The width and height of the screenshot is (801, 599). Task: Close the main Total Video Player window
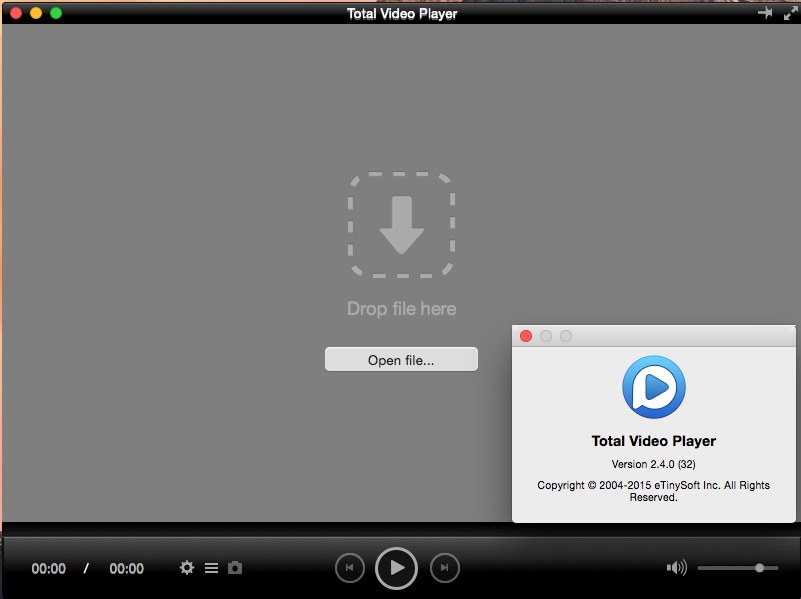[16, 13]
